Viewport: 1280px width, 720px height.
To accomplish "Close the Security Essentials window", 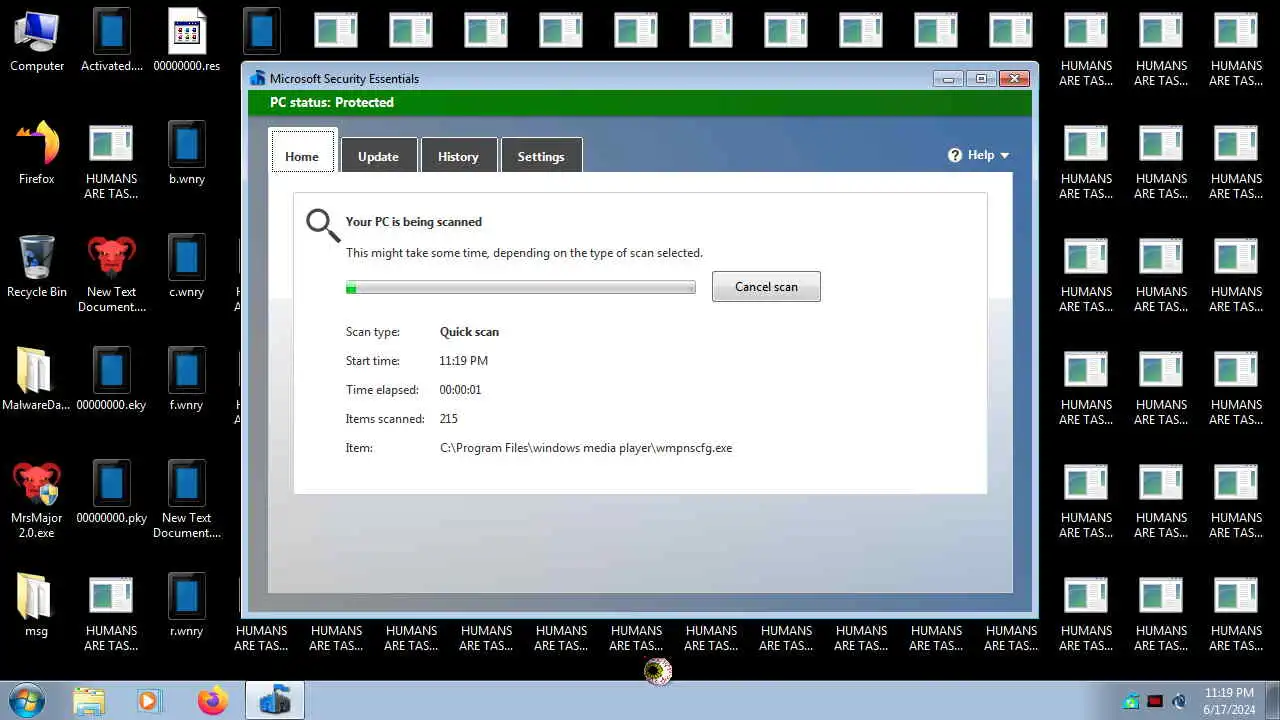I will click(1014, 78).
